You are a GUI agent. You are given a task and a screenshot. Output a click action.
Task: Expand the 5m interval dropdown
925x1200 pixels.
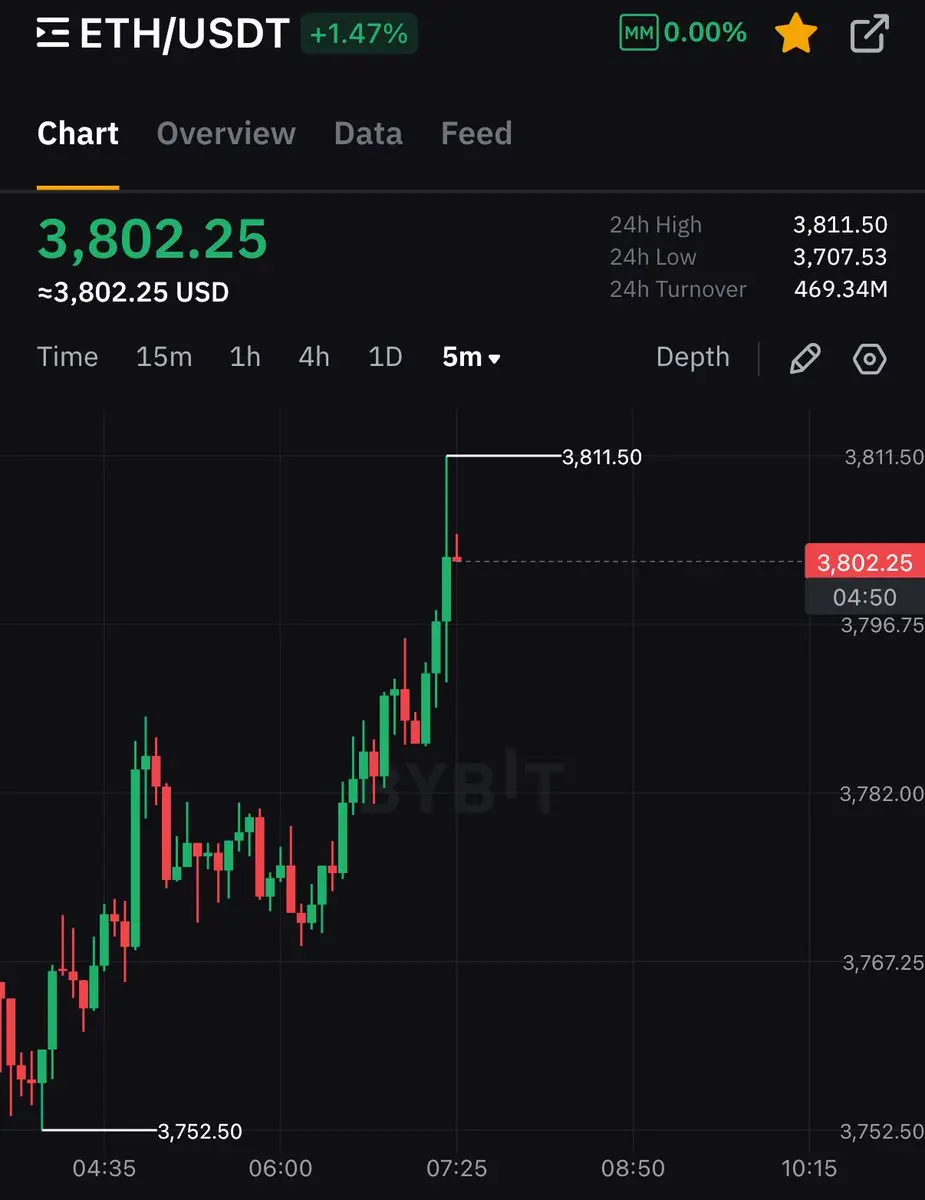pyautogui.click(x=472, y=357)
